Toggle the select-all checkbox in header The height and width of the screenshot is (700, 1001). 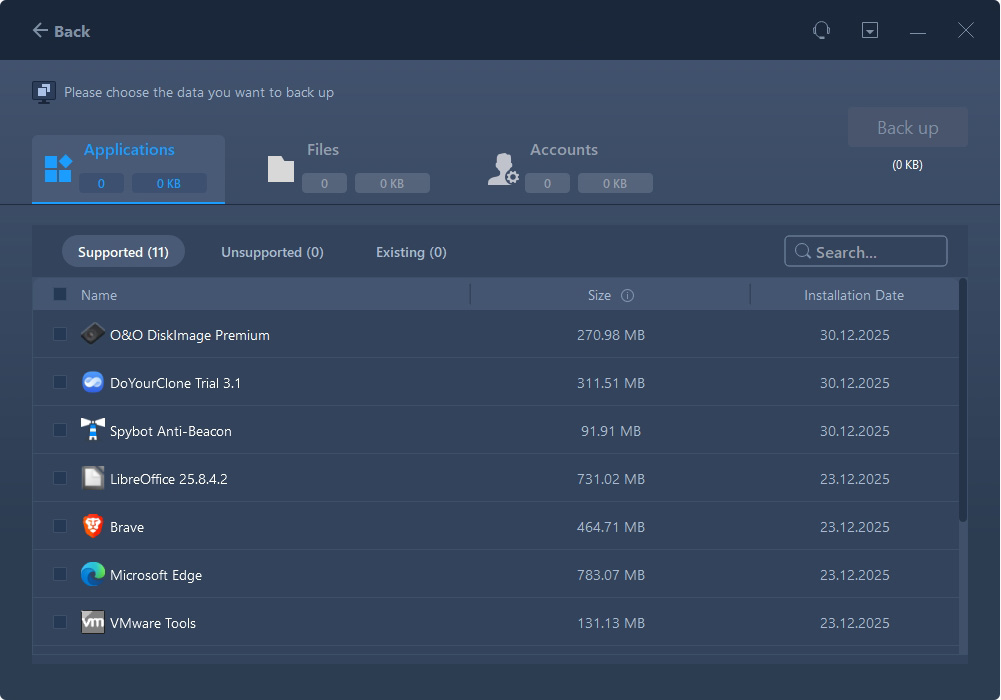click(x=60, y=295)
